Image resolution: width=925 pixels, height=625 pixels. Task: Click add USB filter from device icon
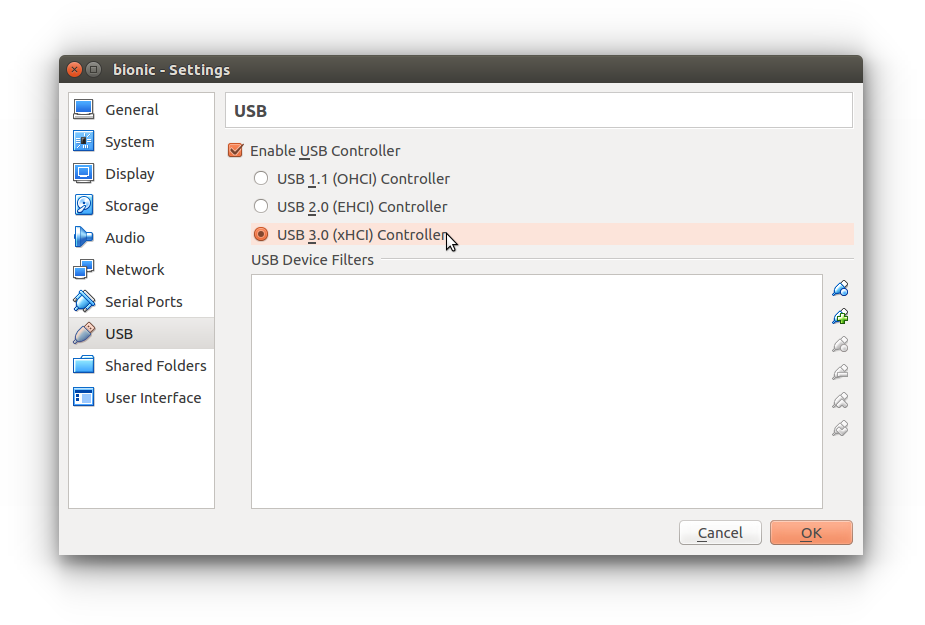[840, 317]
